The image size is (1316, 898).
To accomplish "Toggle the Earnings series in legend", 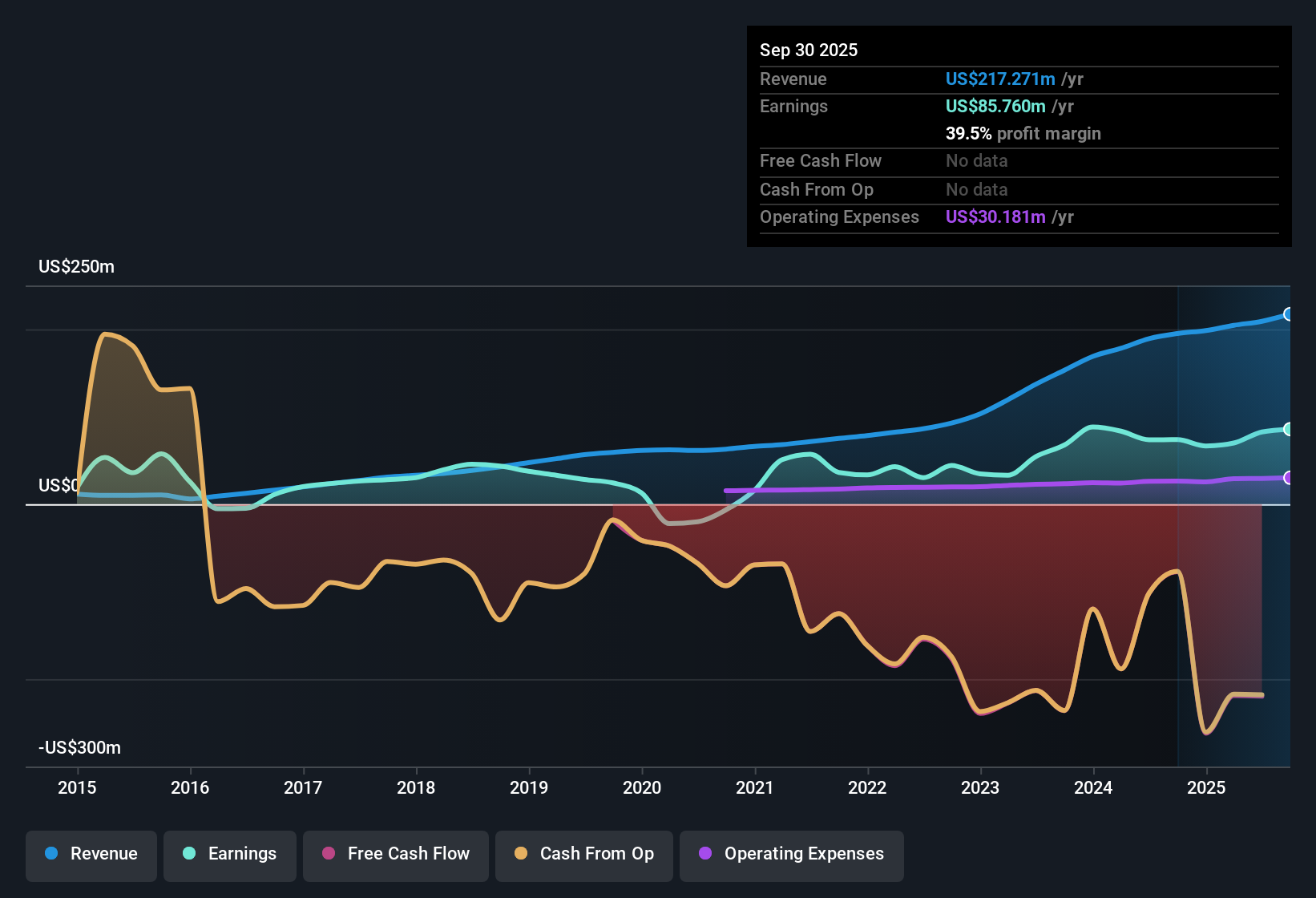I will coord(230,854).
